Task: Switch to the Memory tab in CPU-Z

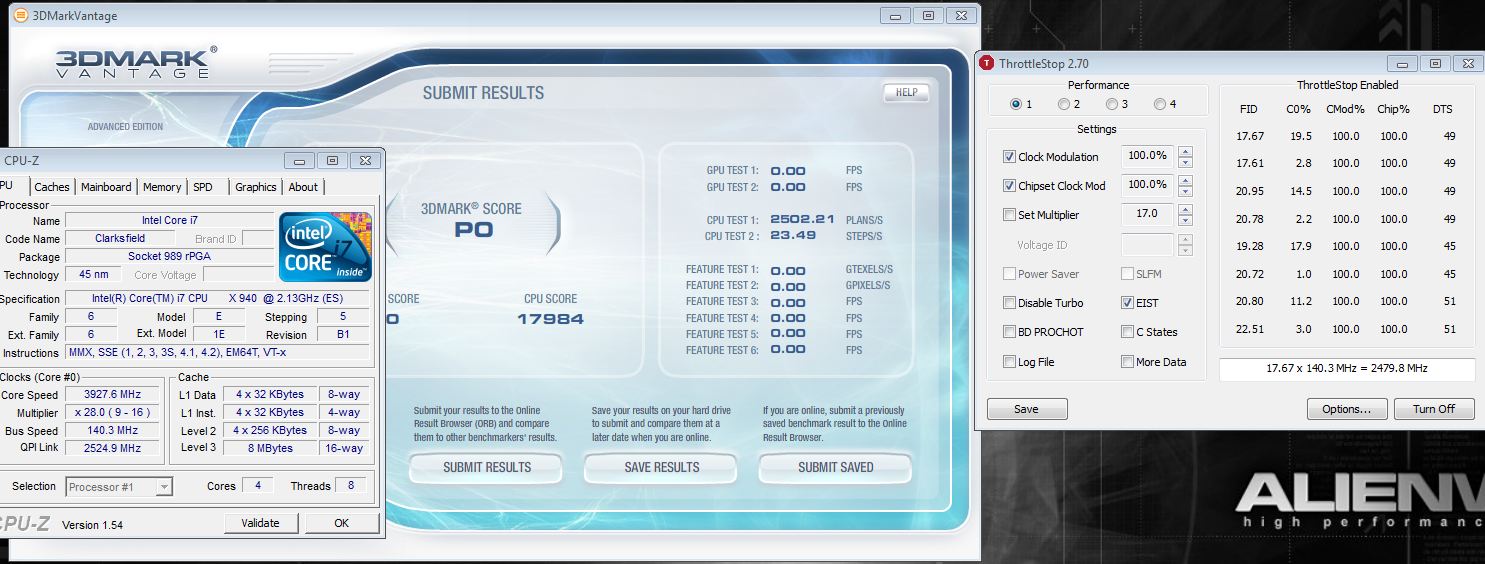Action: point(162,187)
